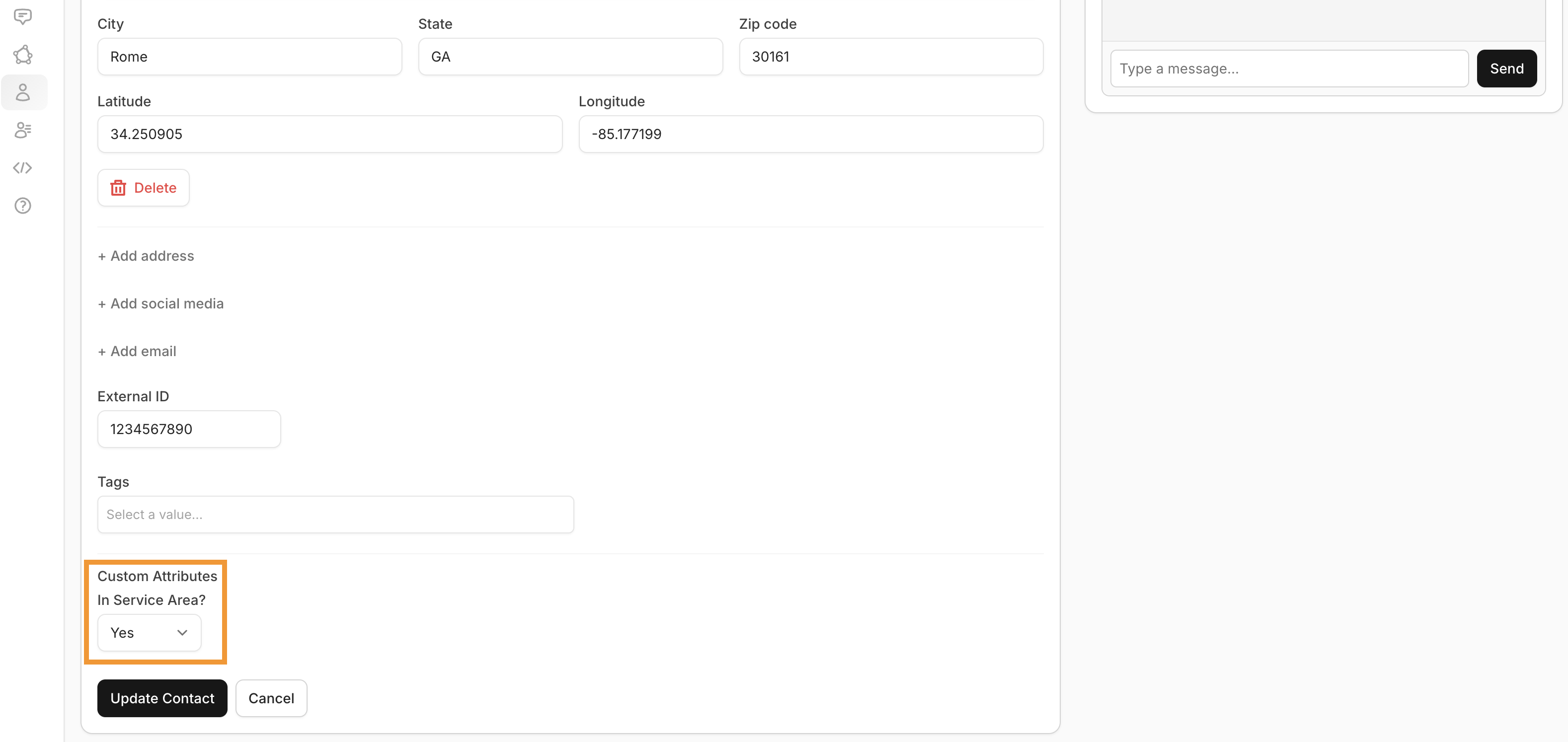The height and width of the screenshot is (742, 1568).
Task: Click the trash icon on Delete
Action: pos(118,187)
